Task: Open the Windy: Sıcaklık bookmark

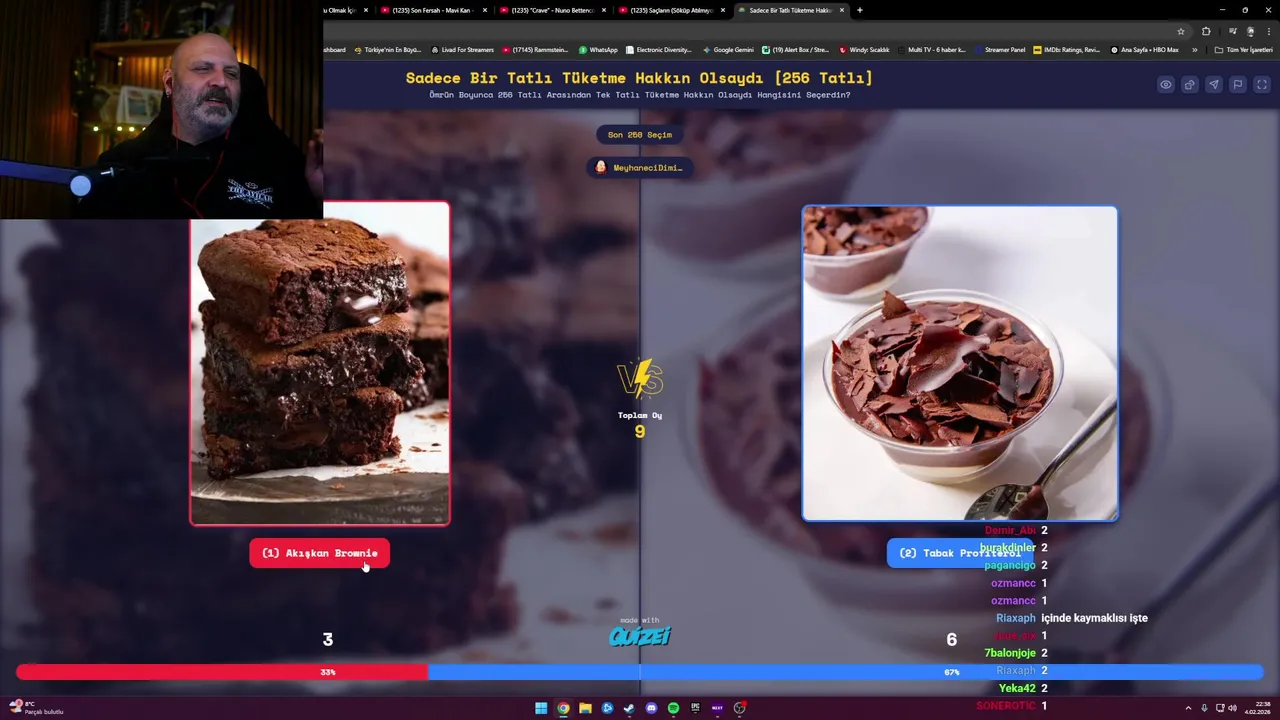Action: [865, 50]
